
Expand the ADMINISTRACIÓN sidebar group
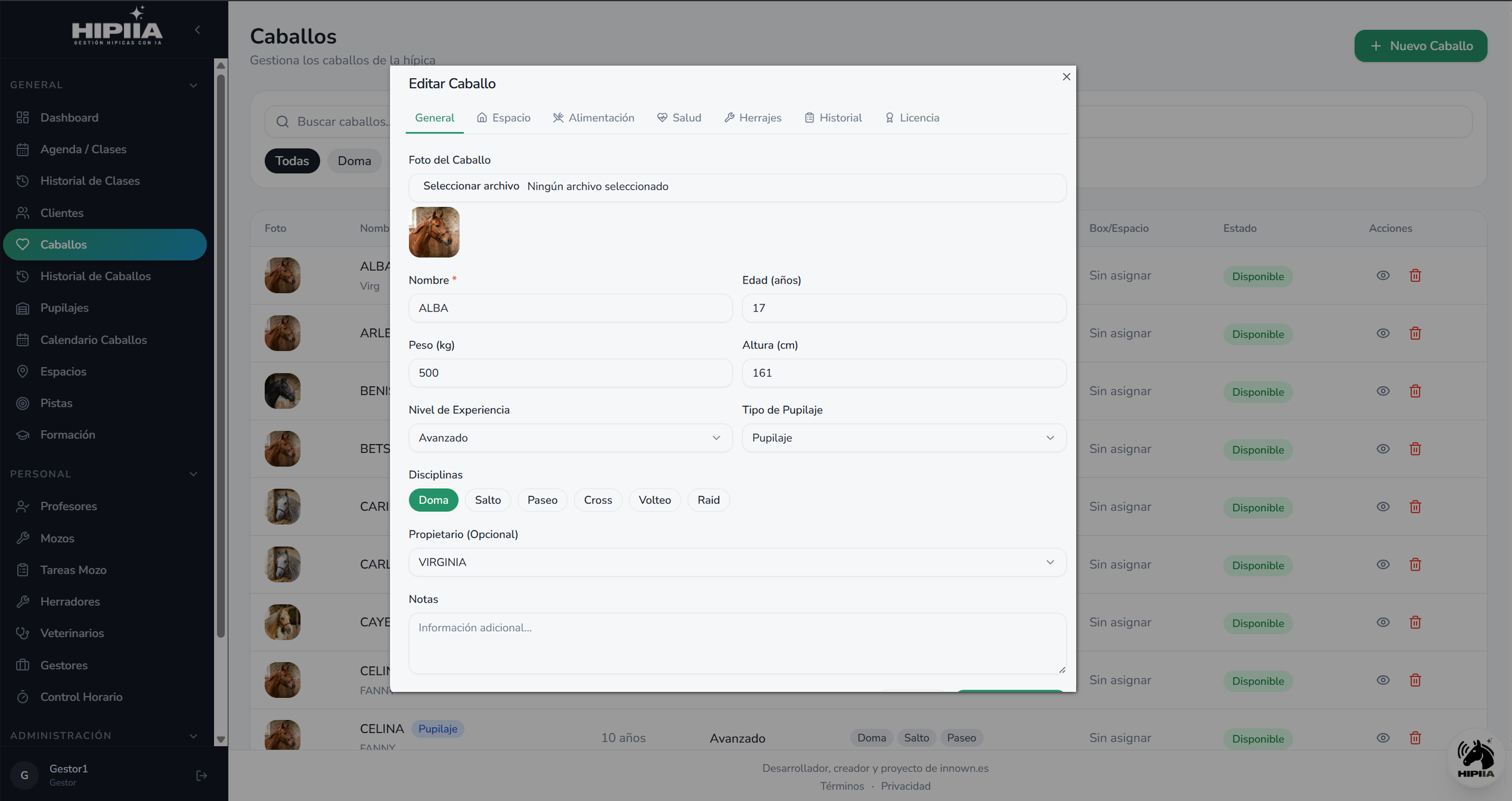pos(193,736)
